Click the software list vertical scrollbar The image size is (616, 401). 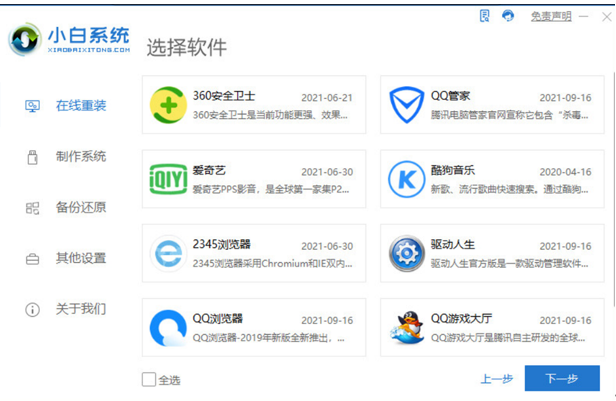coord(614,189)
